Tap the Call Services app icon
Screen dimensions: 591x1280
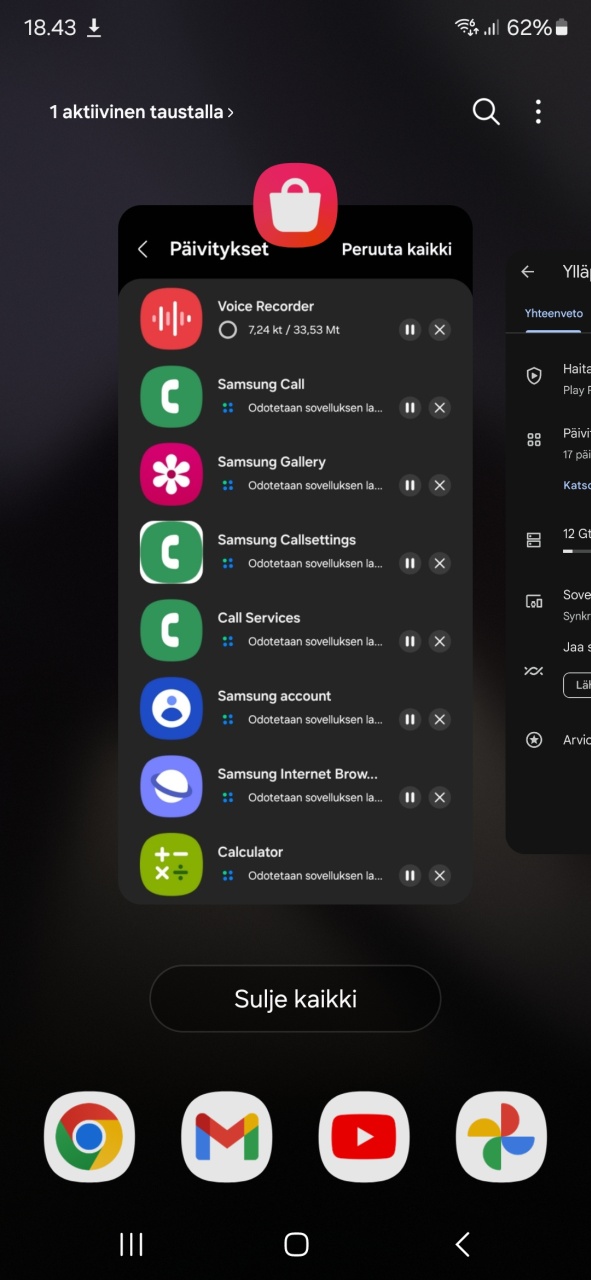171,630
